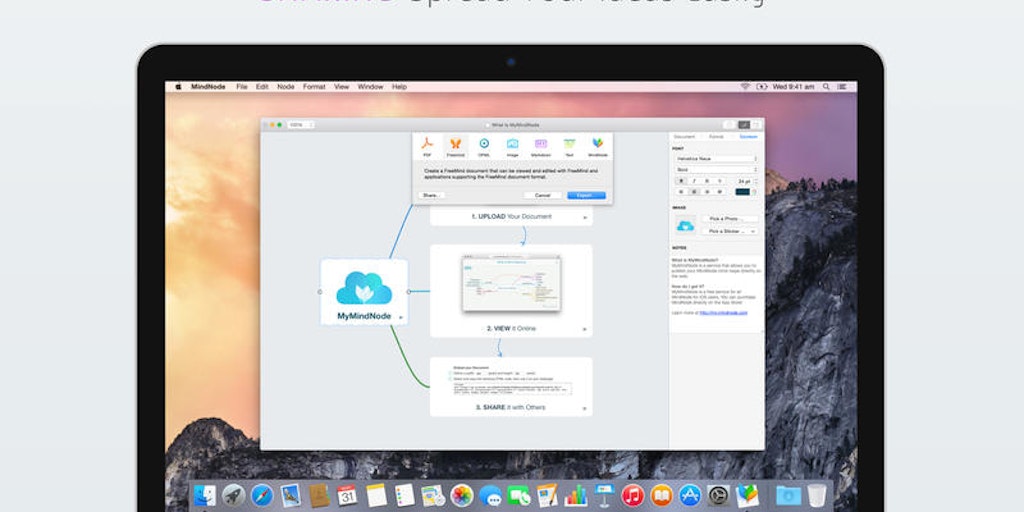The width and height of the screenshot is (1024, 512).
Task: Select FreeMind export format icon
Action: coord(455,145)
